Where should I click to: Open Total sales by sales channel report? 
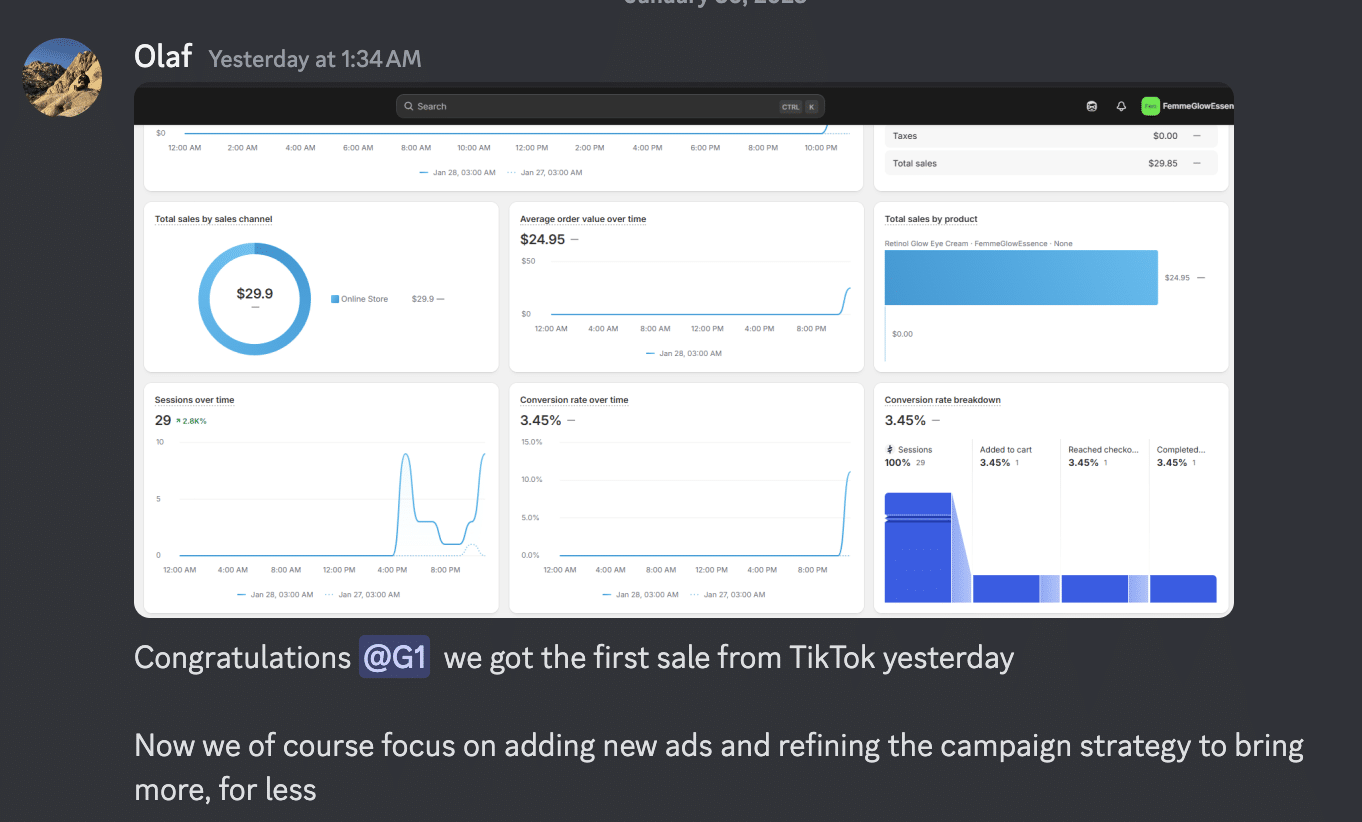213,219
